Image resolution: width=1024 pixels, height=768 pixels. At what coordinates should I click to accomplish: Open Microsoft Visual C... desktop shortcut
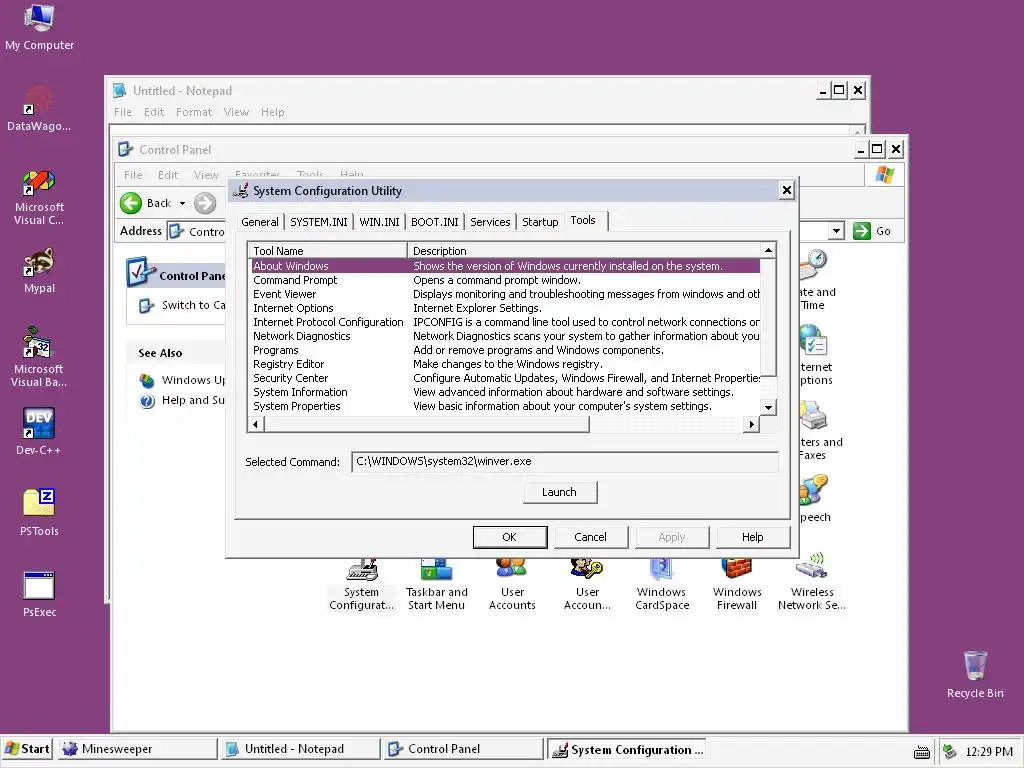coord(39,196)
